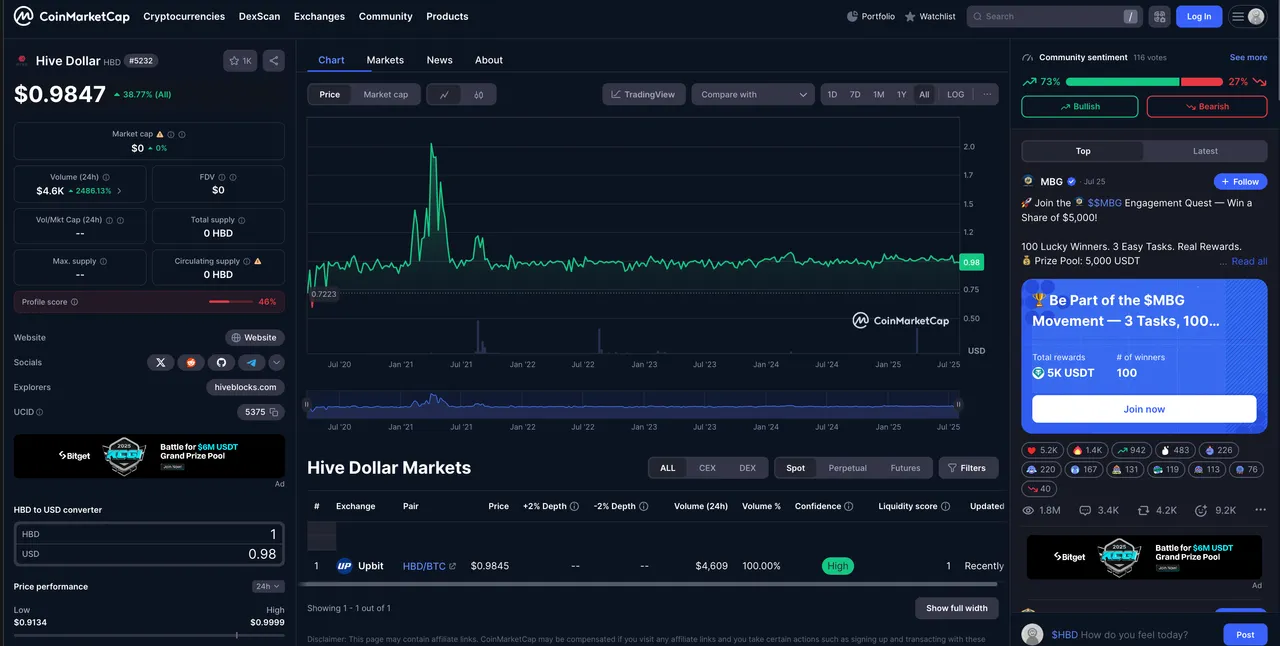The width and height of the screenshot is (1280, 646).
Task: Click Circulating supply warning icon
Action: [258, 261]
